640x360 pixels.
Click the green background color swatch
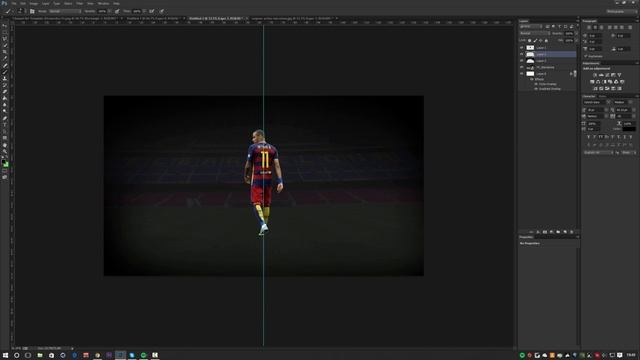point(7,164)
